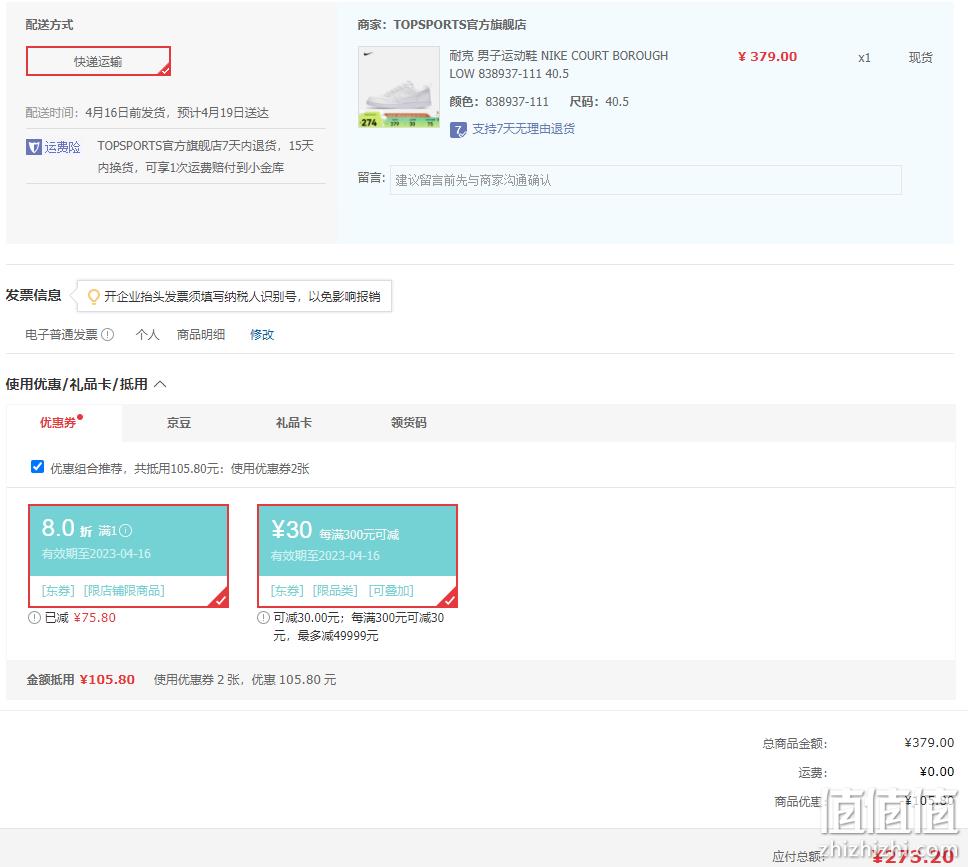This screenshot has height=867, width=968.
Task: Click info icon next to 满1 on coupon
Action: (125, 530)
